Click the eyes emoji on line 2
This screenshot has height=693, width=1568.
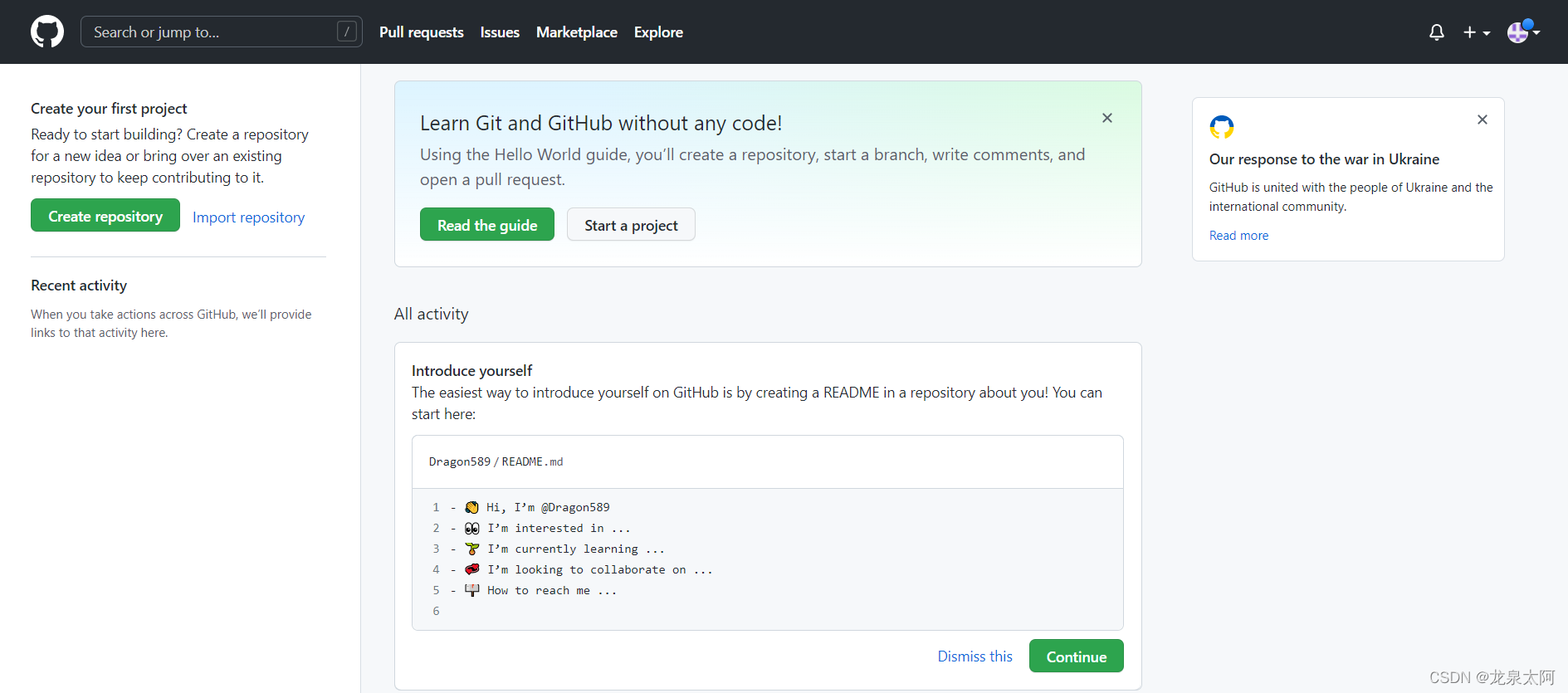(472, 528)
